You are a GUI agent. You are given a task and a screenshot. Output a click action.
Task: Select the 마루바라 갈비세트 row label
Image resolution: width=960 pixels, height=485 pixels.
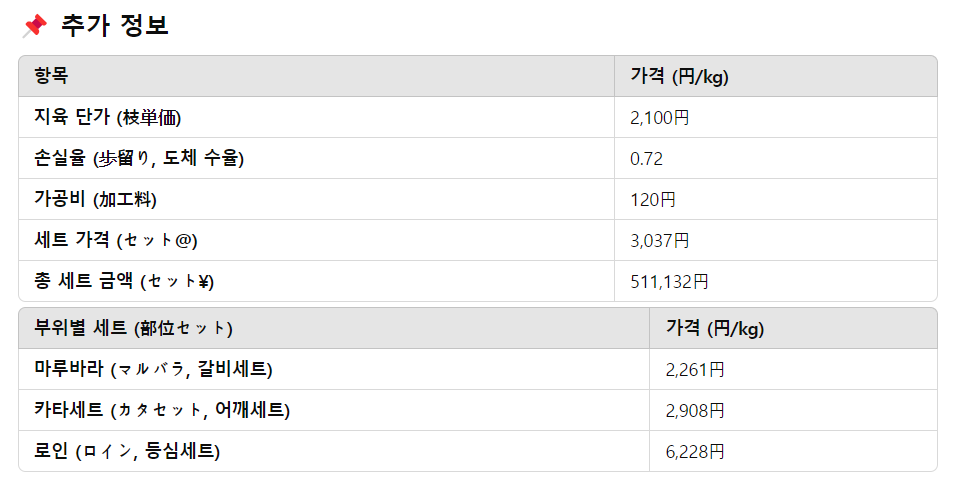click(153, 369)
